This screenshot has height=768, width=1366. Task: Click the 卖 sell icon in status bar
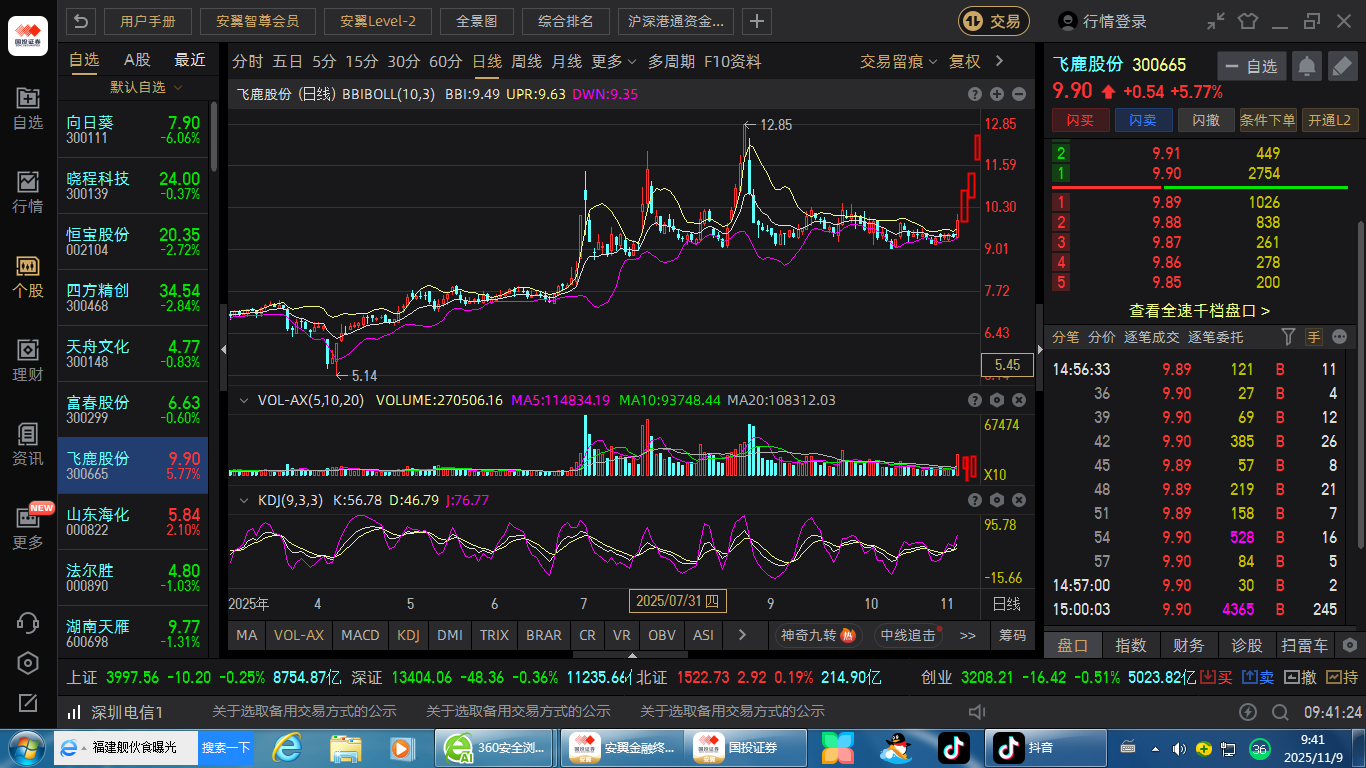1258,677
